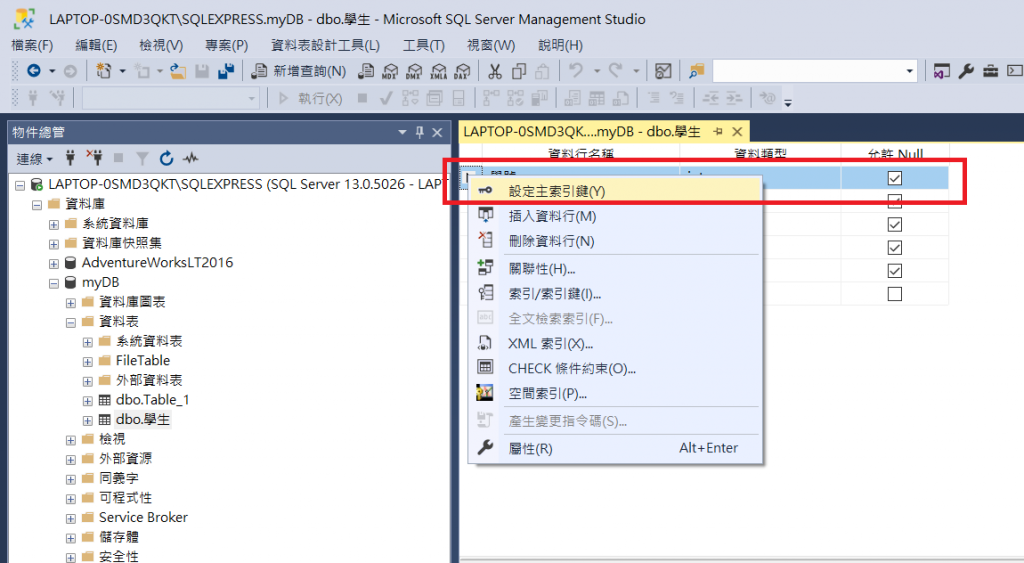Close the dbo.學生 designer tab
This screenshot has height=563, width=1024.
tap(737, 131)
